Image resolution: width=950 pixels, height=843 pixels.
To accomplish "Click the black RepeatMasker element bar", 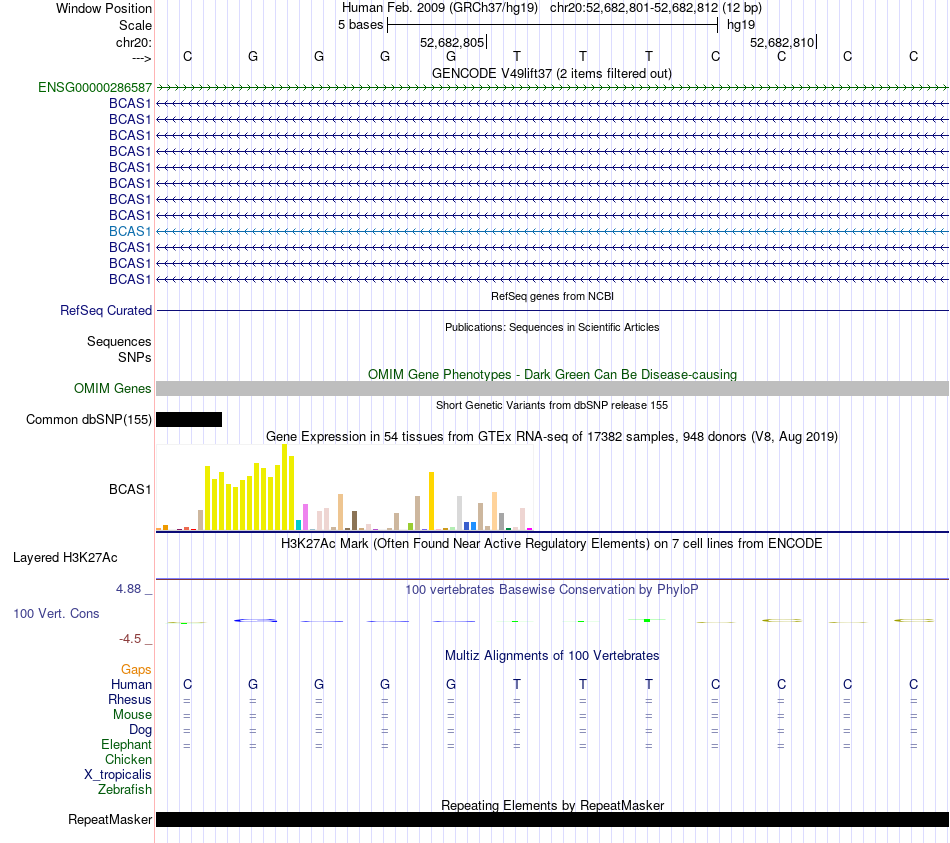I will pos(552,819).
